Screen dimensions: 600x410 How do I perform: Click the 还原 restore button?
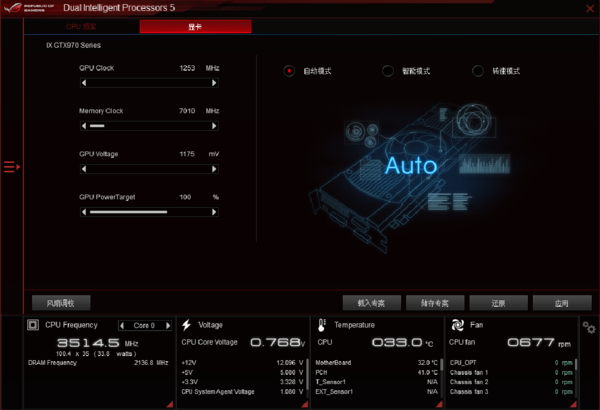pyautogui.click(x=499, y=303)
